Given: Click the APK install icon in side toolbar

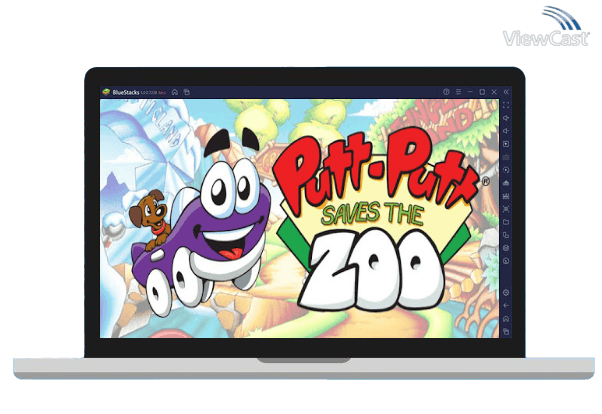Looking at the screenshot, I should click(506, 196).
